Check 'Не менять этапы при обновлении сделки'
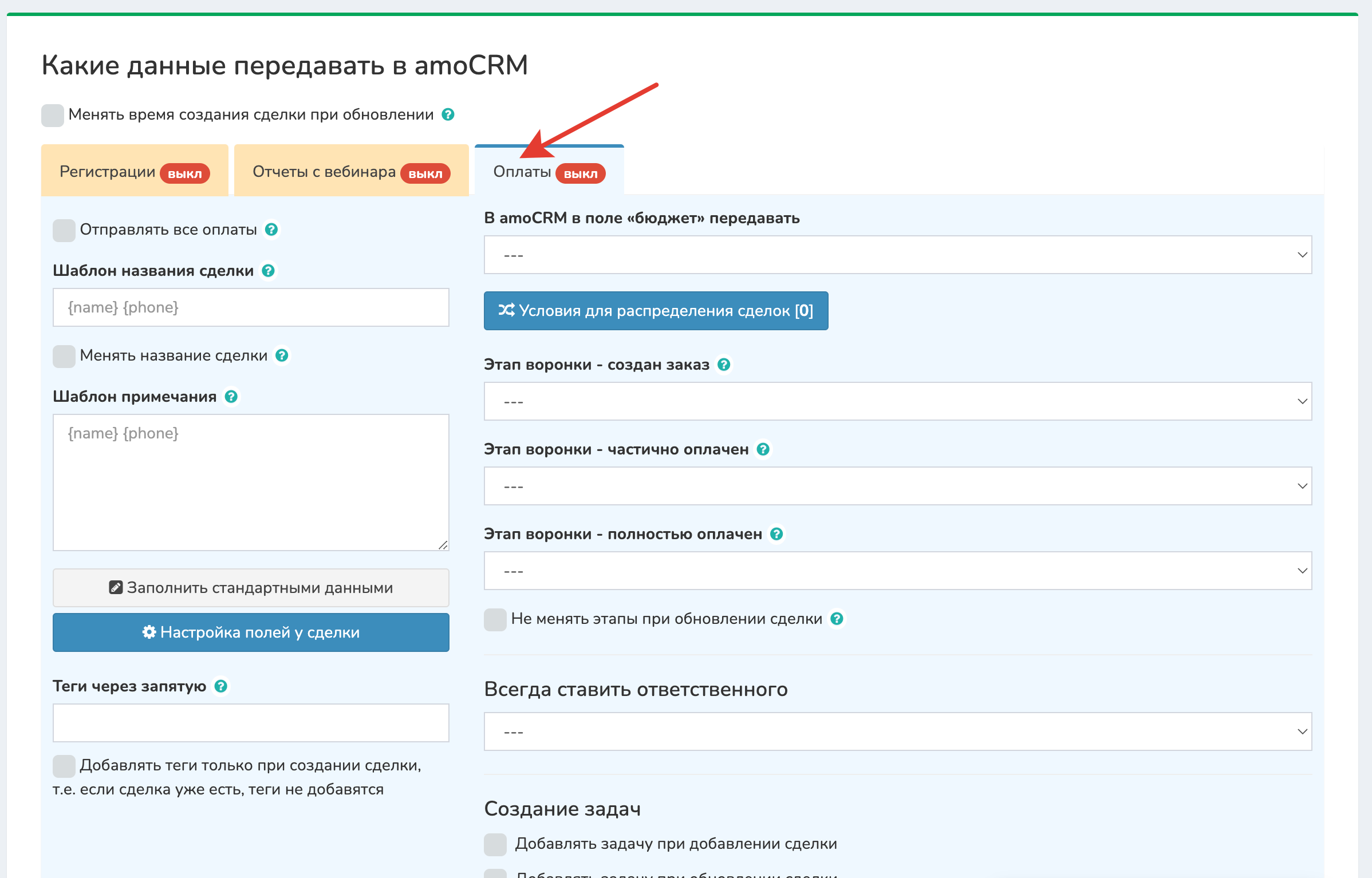 click(495, 619)
